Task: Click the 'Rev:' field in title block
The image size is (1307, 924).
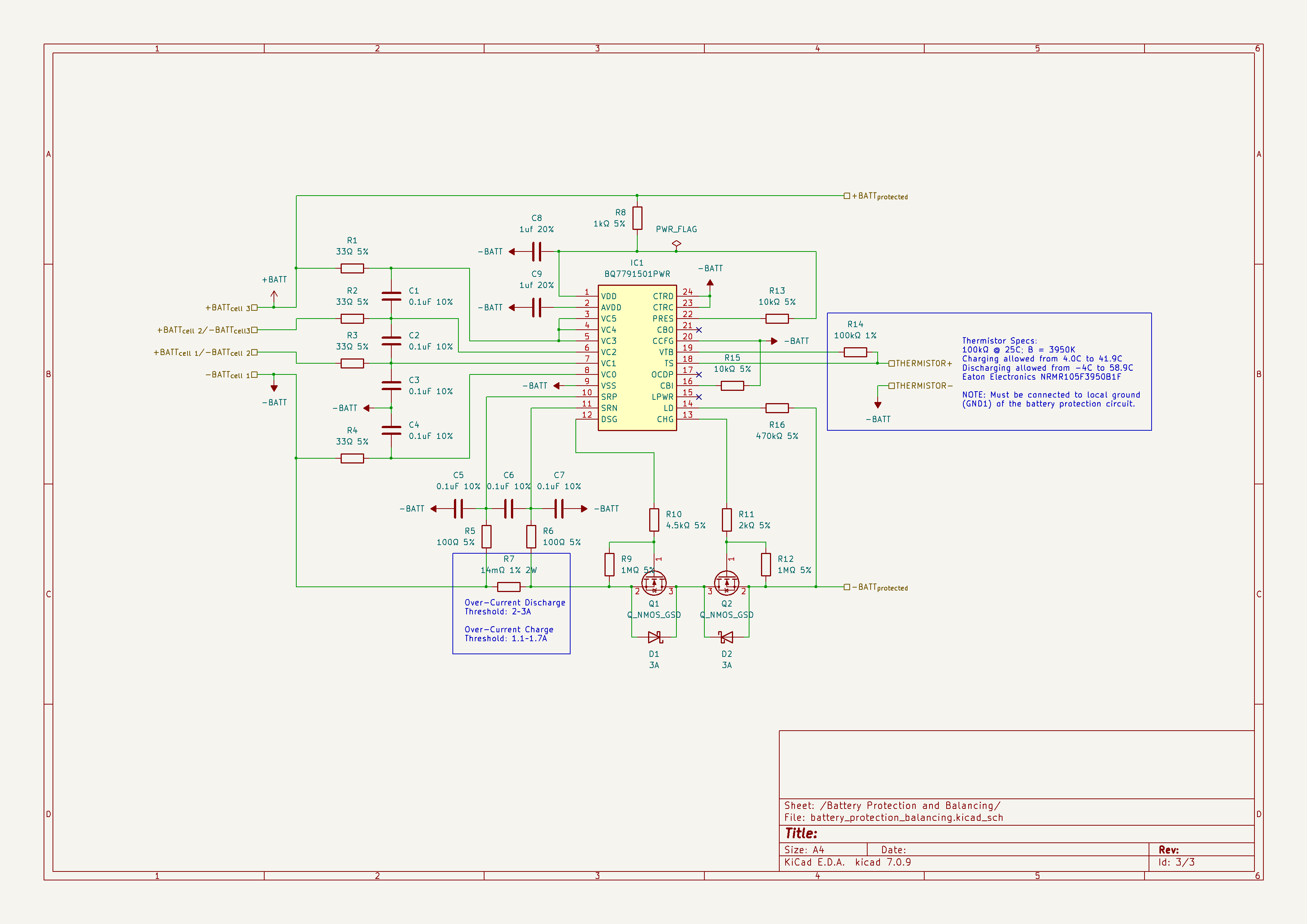Action: [x=1169, y=850]
